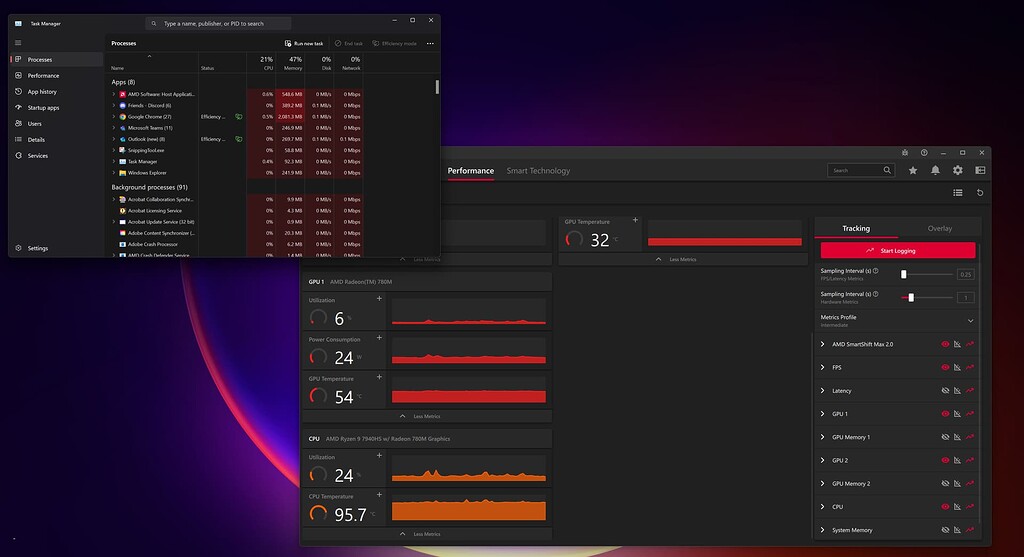
Task: Open more options ellipsis in Task Manager
Action: click(x=430, y=44)
